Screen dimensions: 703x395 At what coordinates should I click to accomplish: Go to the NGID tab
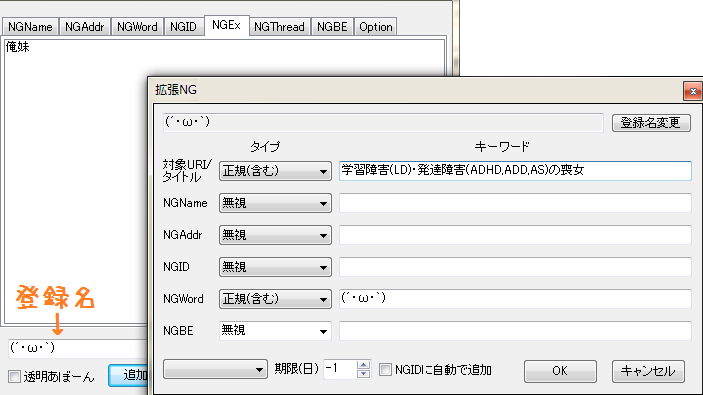[x=183, y=27]
